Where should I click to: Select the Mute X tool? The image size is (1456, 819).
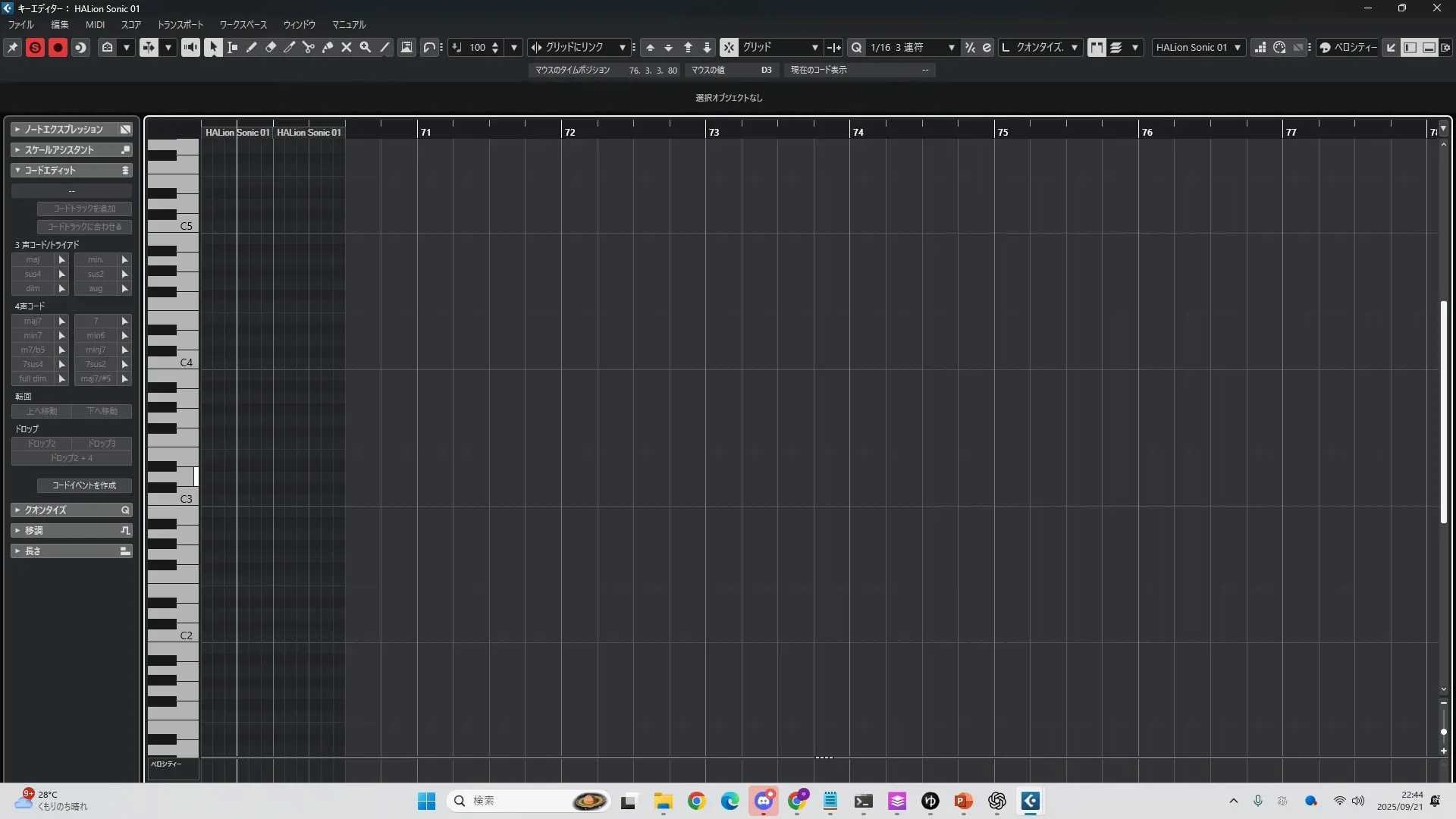tap(347, 47)
